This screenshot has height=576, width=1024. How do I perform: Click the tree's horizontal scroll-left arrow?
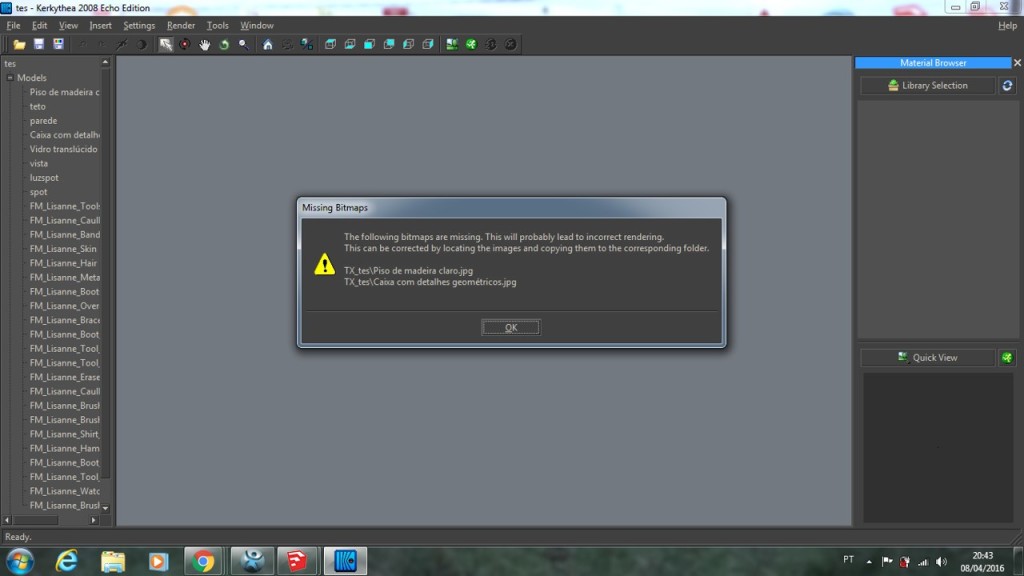pyautogui.click(x=7, y=520)
